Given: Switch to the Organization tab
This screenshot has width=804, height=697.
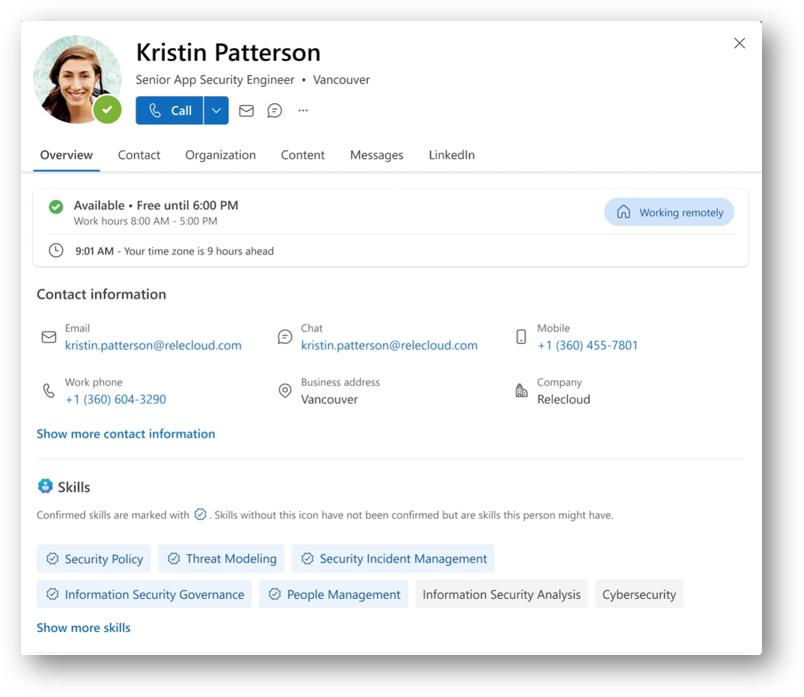Looking at the screenshot, I should click(x=220, y=155).
